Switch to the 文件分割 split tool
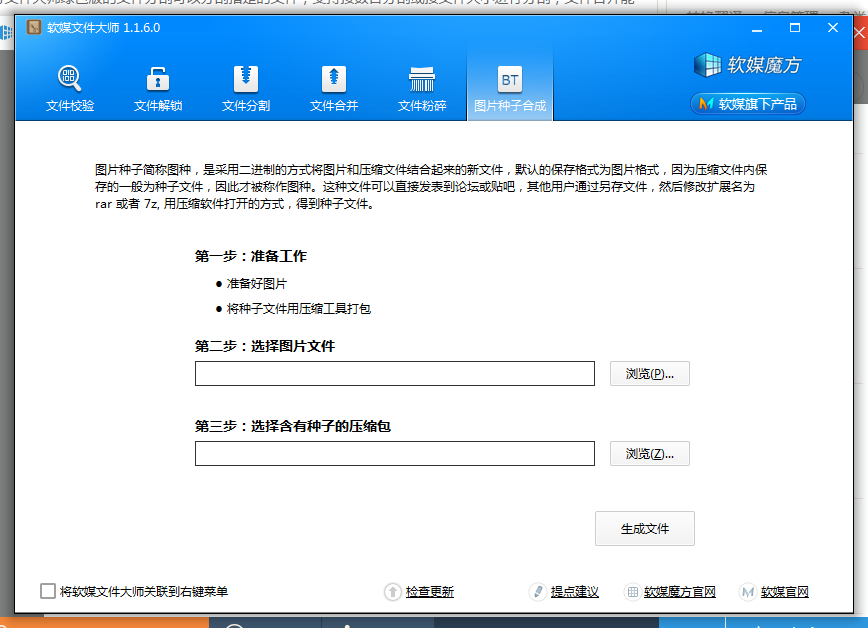This screenshot has height=628, width=868. coord(246,88)
